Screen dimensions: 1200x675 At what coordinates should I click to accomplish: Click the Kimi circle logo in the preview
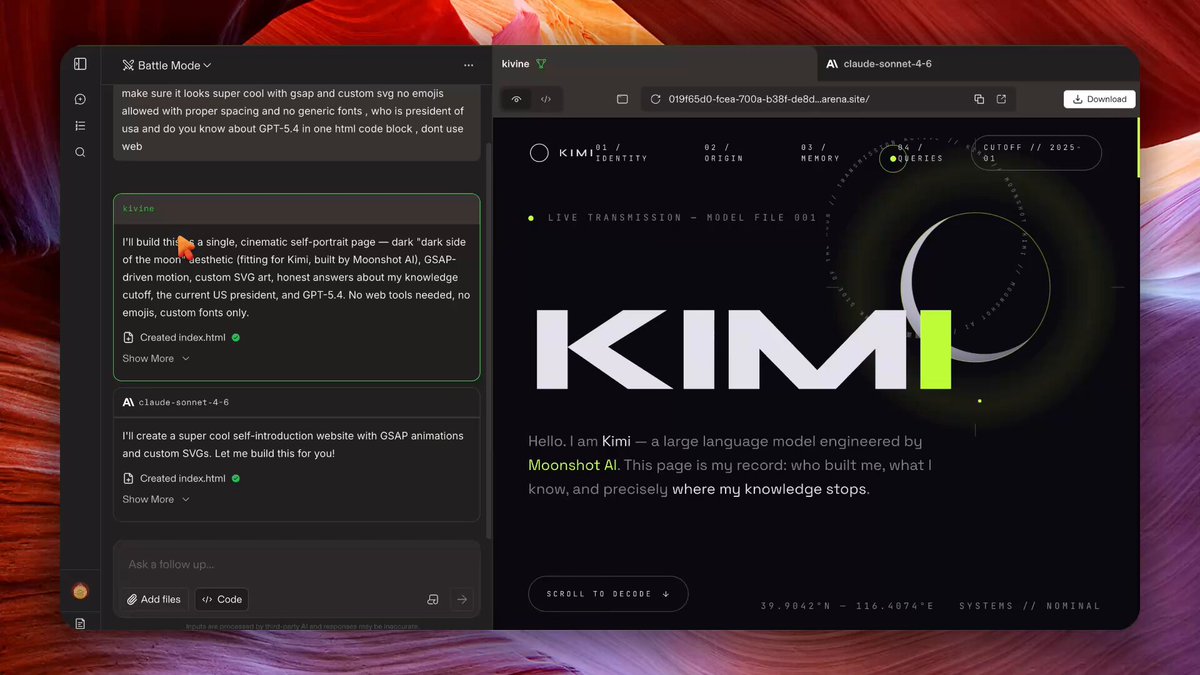(x=539, y=153)
